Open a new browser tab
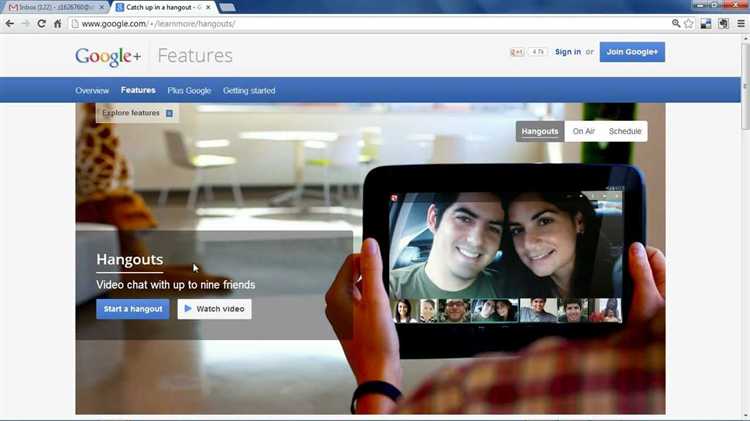The height and width of the screenshot is (421, 750). tap(227, 7)
